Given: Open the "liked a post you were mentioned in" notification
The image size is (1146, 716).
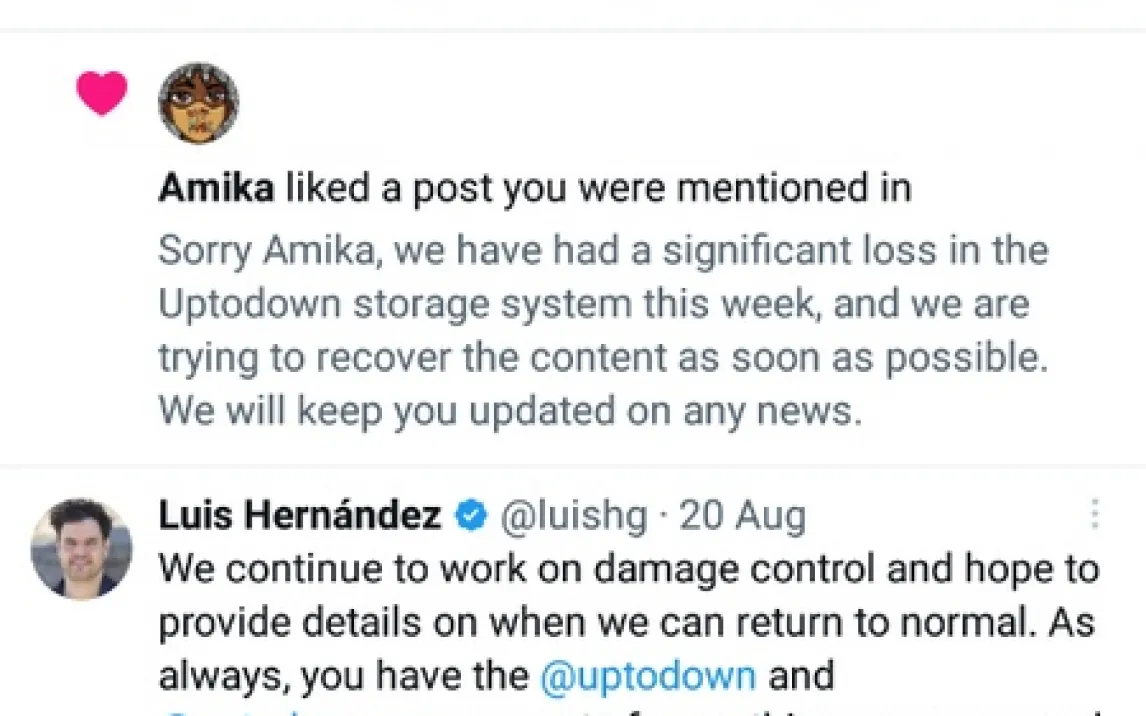Looking at the screenshot, I should click(597, 188).
